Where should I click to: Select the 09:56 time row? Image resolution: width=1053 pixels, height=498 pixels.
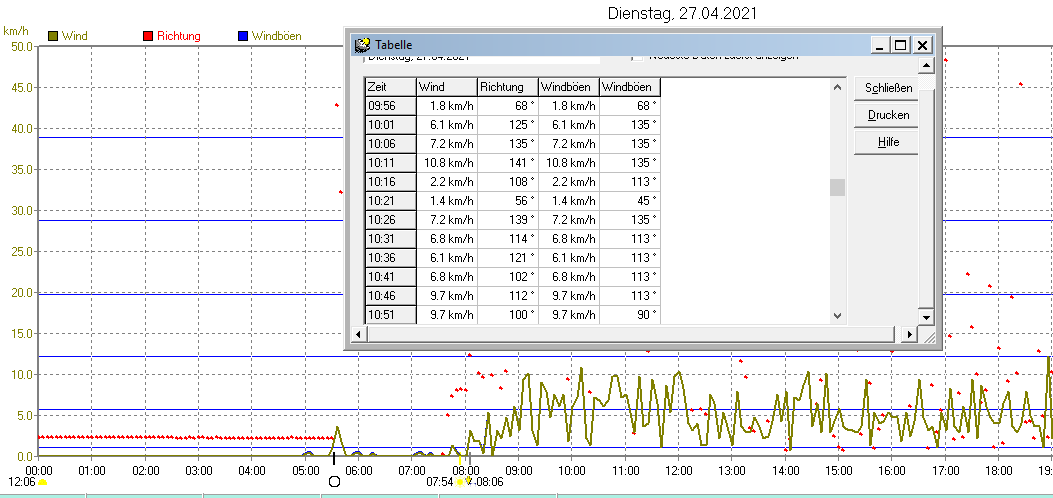click(x=390, y=106)
